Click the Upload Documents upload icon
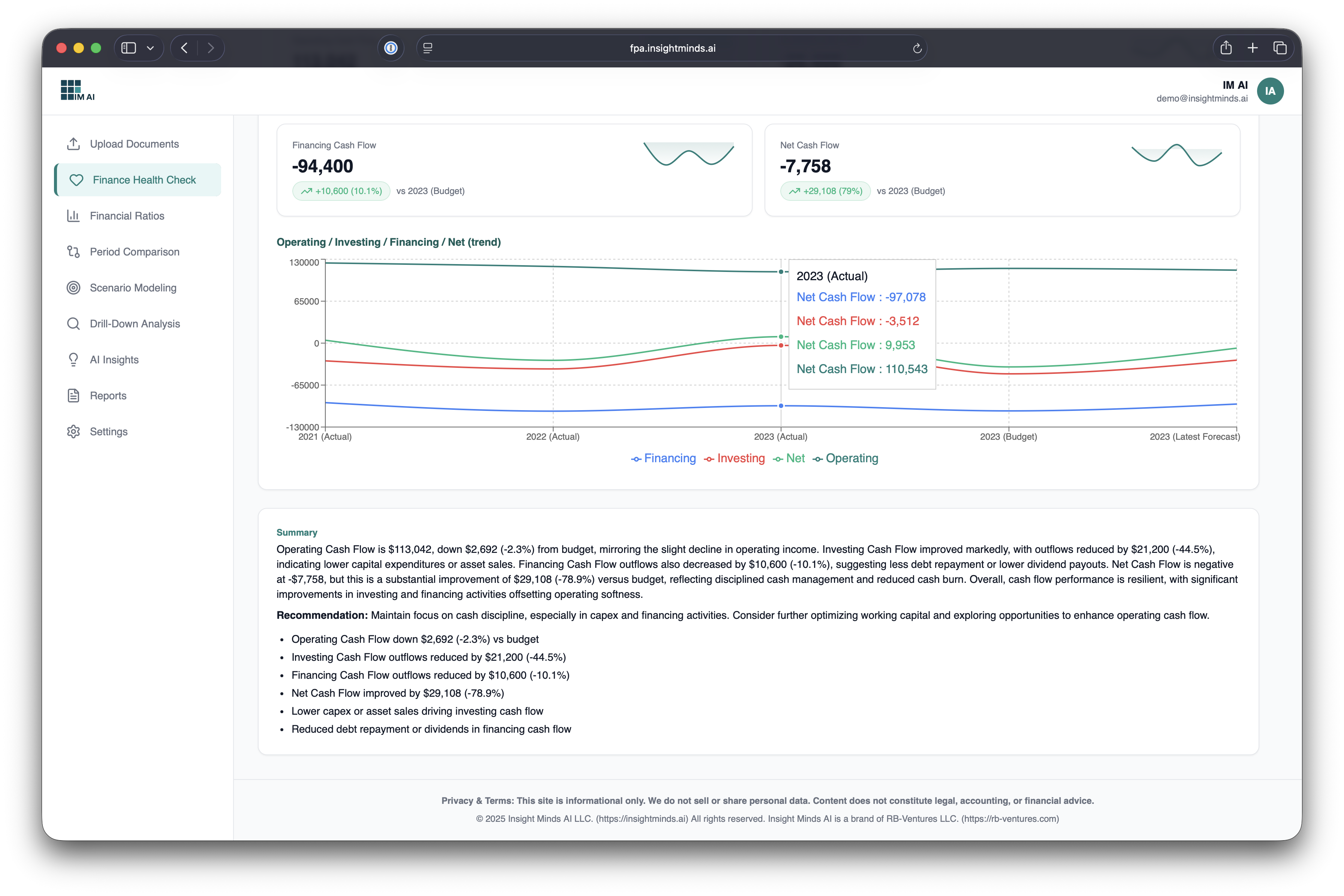1344x896 pixels. (x=73, y=144)
